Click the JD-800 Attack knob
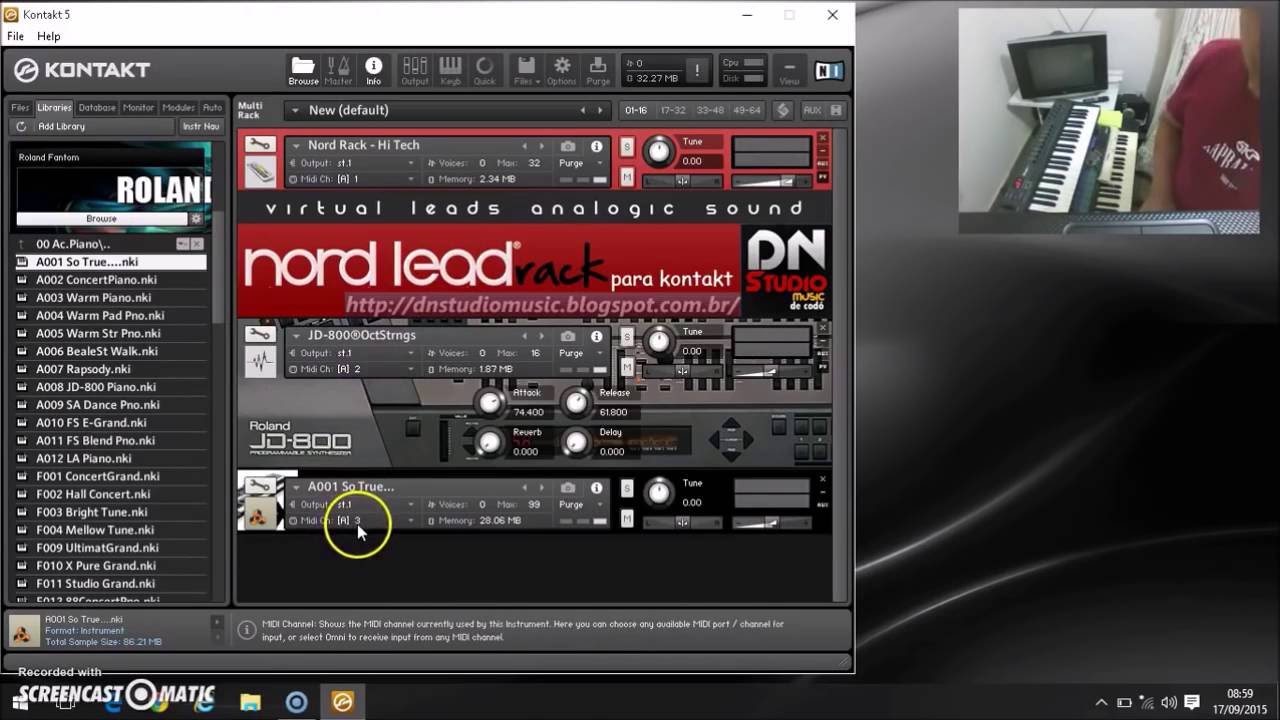This screenshot has height=720, width=1280. point(488,402)
